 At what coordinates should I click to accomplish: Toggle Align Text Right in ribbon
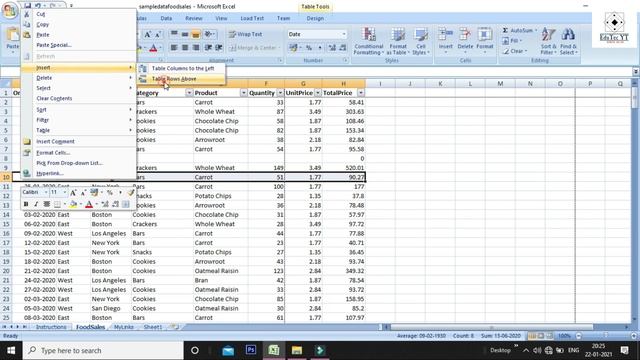pyautogui.click(x=196, y=48)
